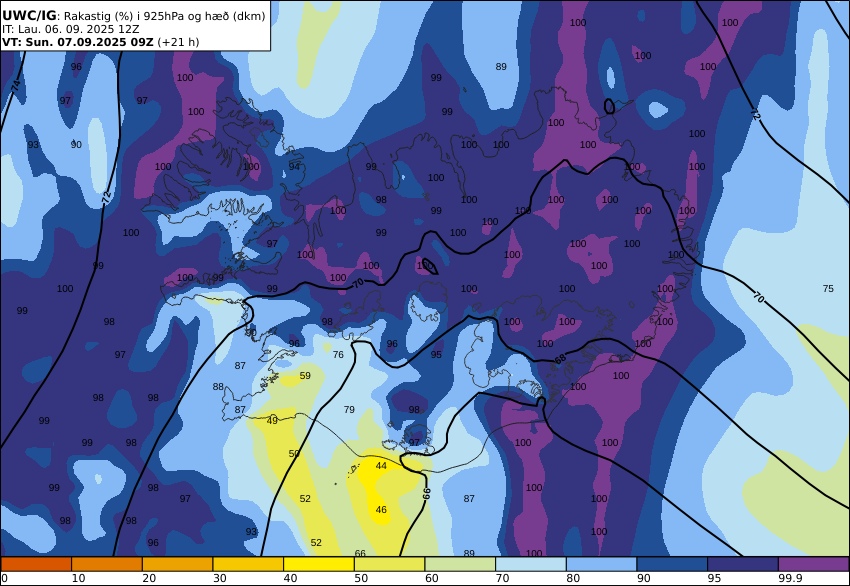This screenshot has height=586, width=850.
Task: Click the humidity value 75 on the map
Action: (x=828, y=288)
